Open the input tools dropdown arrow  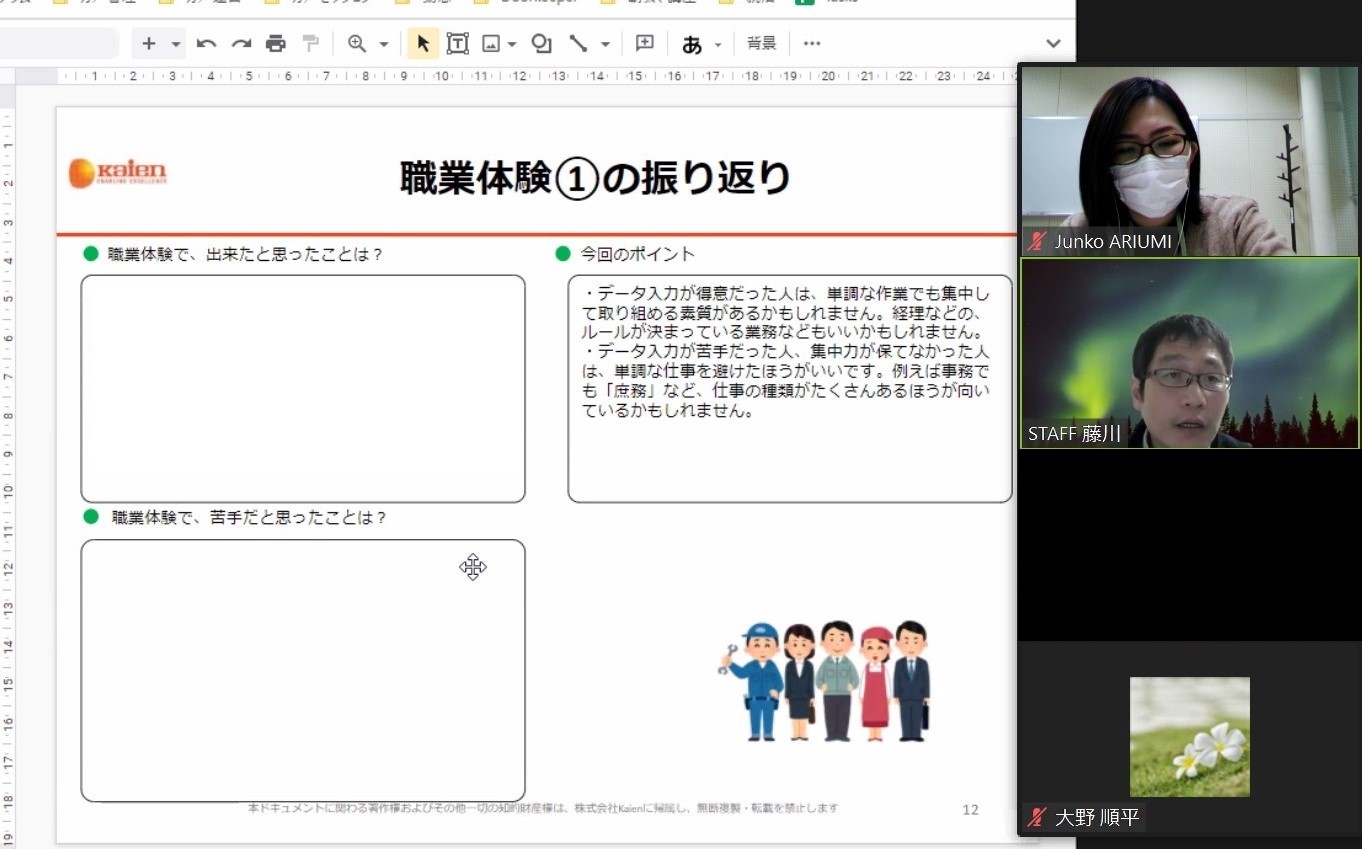(x=718, y=45)
